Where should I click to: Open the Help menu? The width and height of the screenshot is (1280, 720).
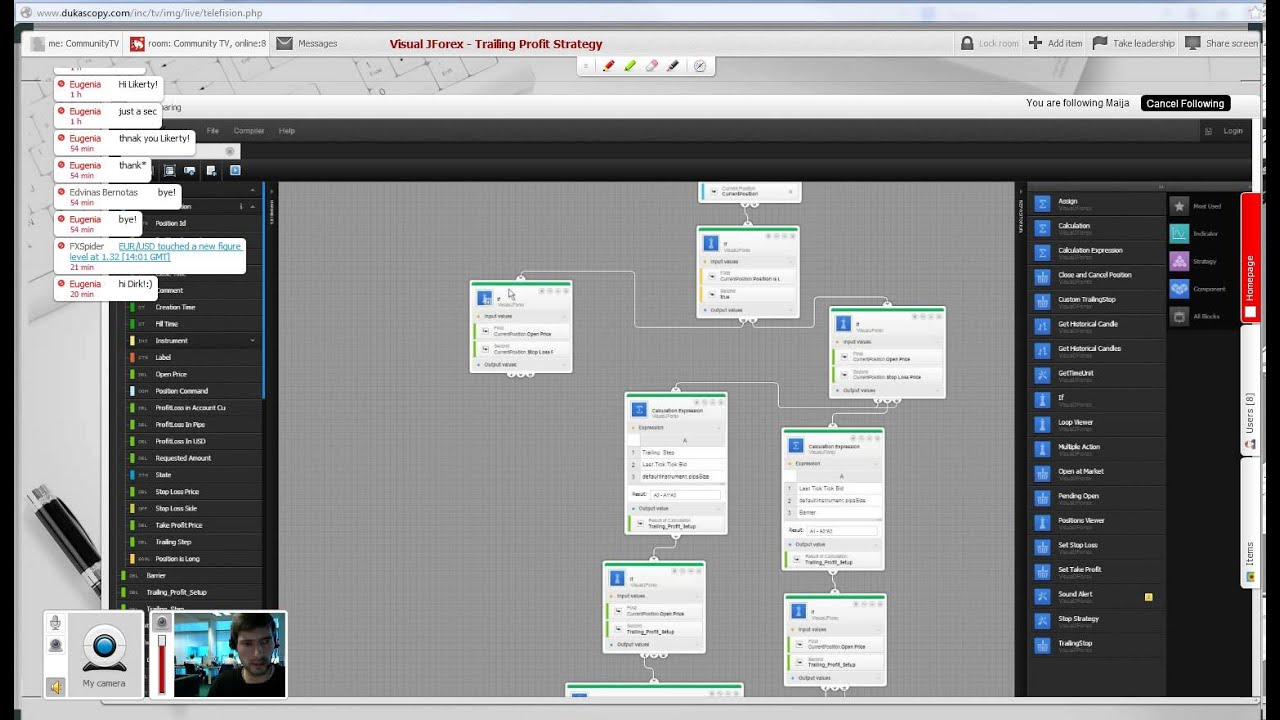(287, 131)
